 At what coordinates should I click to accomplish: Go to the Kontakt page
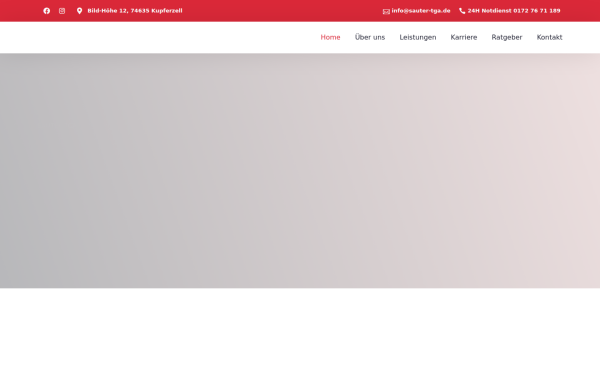pyautogui.click(x=549, y=37)
